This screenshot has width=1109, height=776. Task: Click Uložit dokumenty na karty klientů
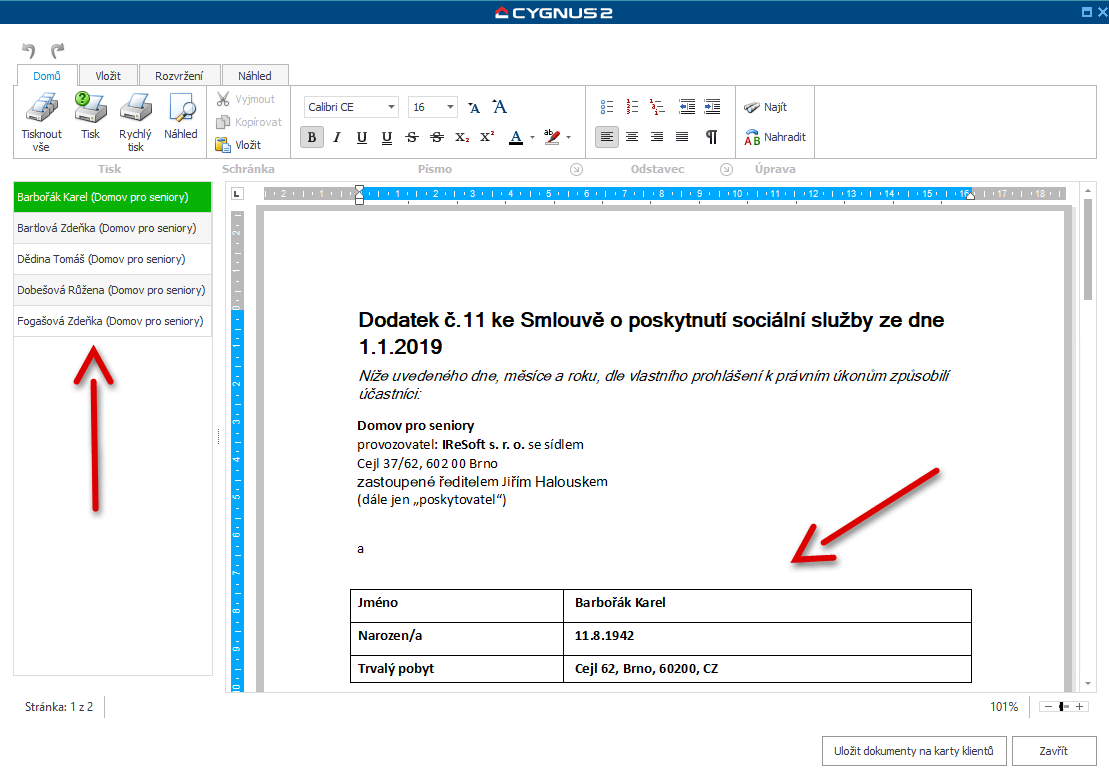click(x=914, y=751)
